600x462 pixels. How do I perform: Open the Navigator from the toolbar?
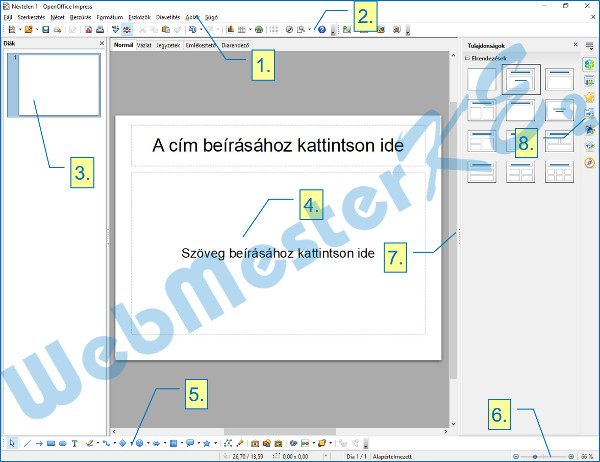pos(289,29)
